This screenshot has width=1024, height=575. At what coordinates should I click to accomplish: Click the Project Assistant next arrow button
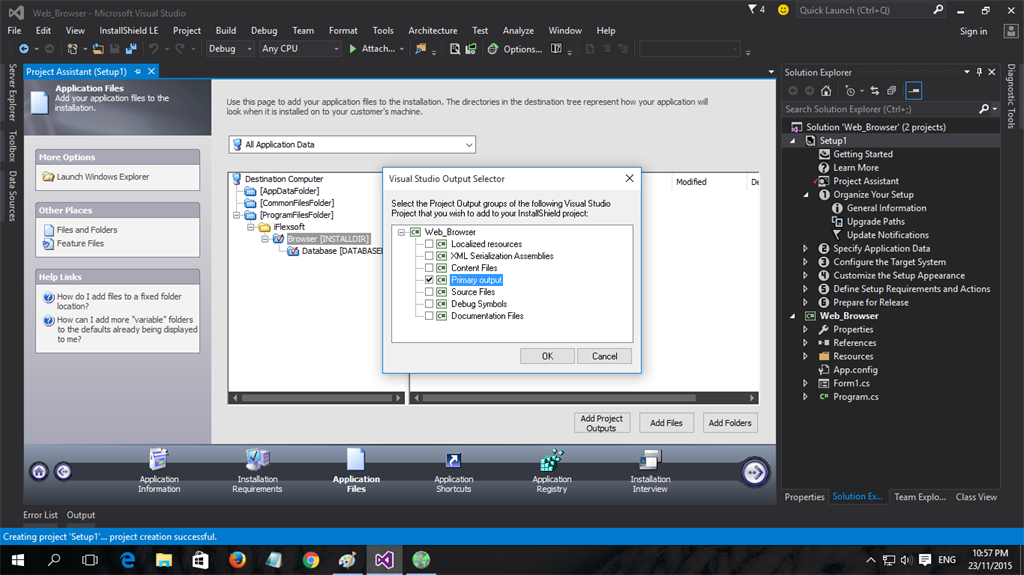pyautogui.click(x=754, y=472)
